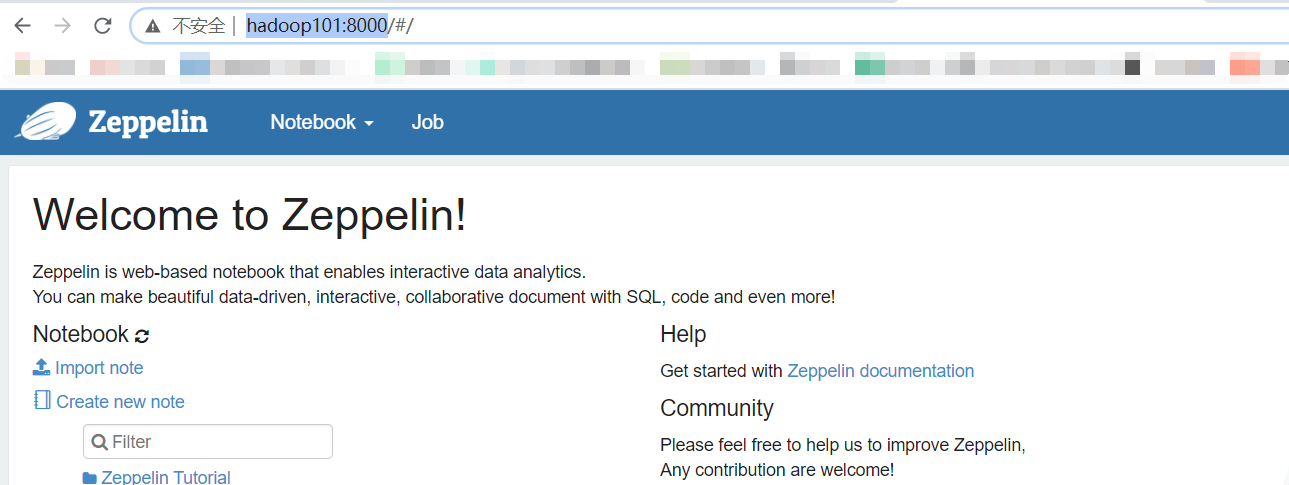1289x485 pixels.
Task: Open the Import note link
Action: point(99,368)
